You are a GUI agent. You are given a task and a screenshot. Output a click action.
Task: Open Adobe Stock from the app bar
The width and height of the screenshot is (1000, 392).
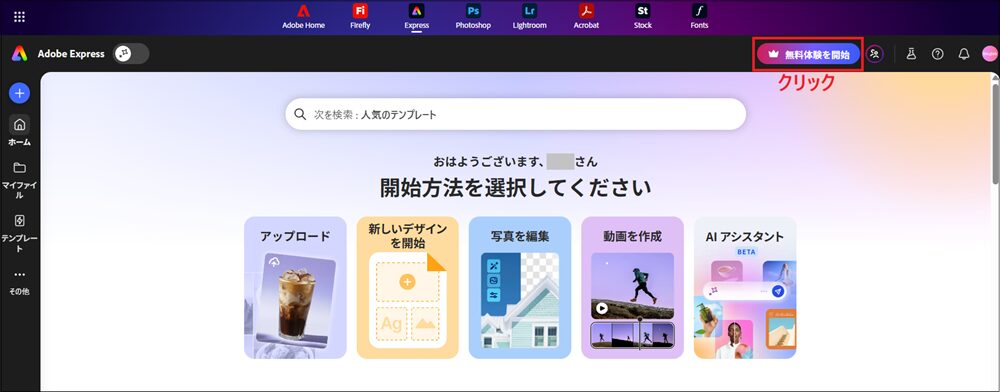coord(643,17)
